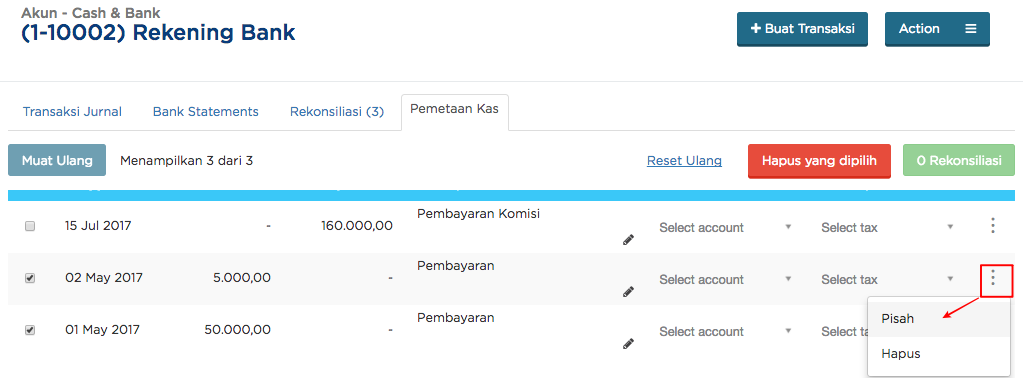Click the 0 Rekonsiliasi button
This screenshot has height=385, width=1023.
tap(958, 161)
